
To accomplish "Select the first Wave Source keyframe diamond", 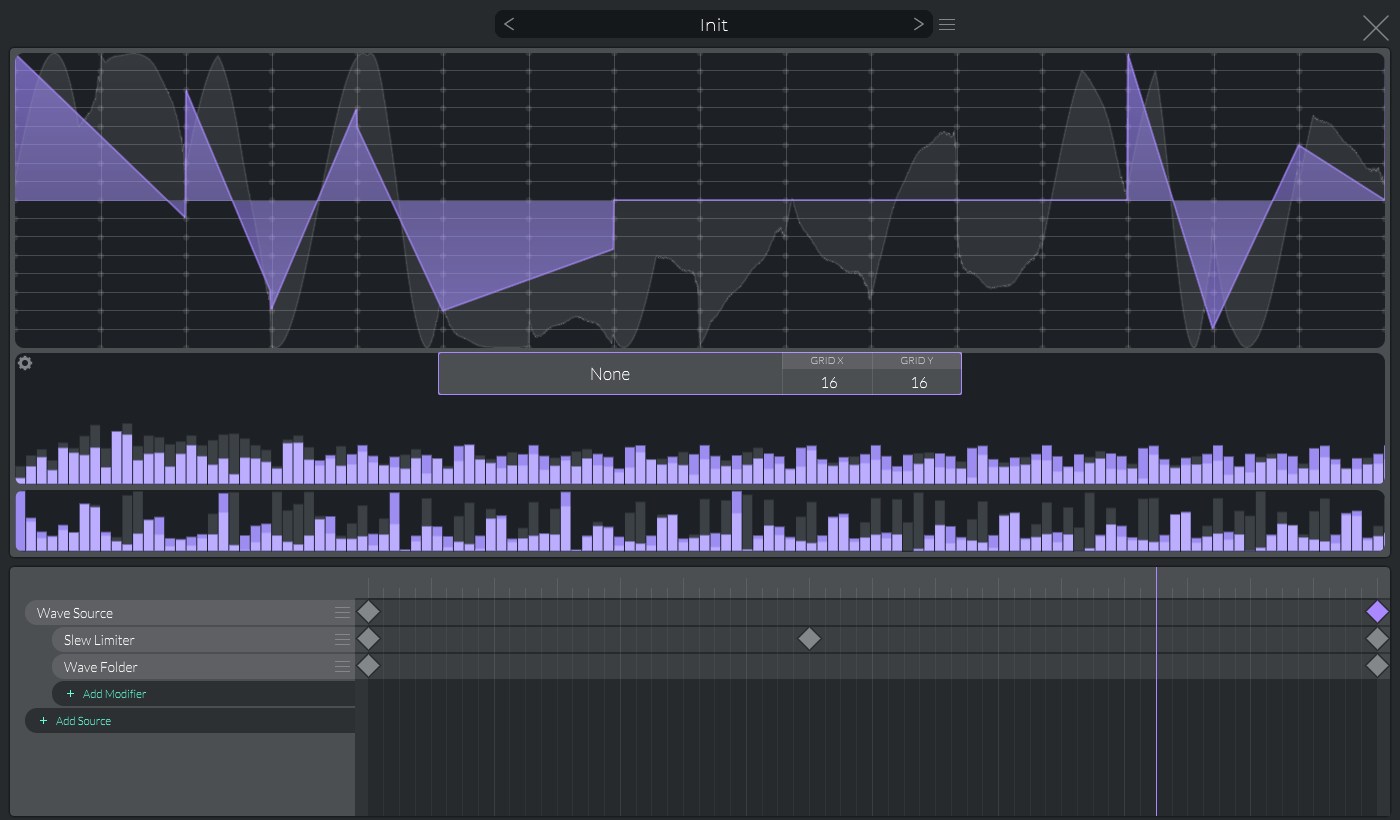I will (368, 611).
